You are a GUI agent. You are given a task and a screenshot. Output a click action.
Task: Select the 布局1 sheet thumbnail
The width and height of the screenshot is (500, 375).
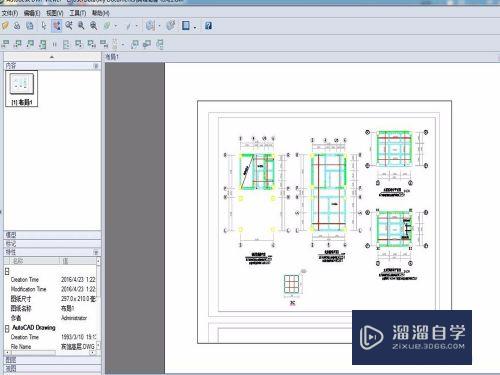point(22,88)
